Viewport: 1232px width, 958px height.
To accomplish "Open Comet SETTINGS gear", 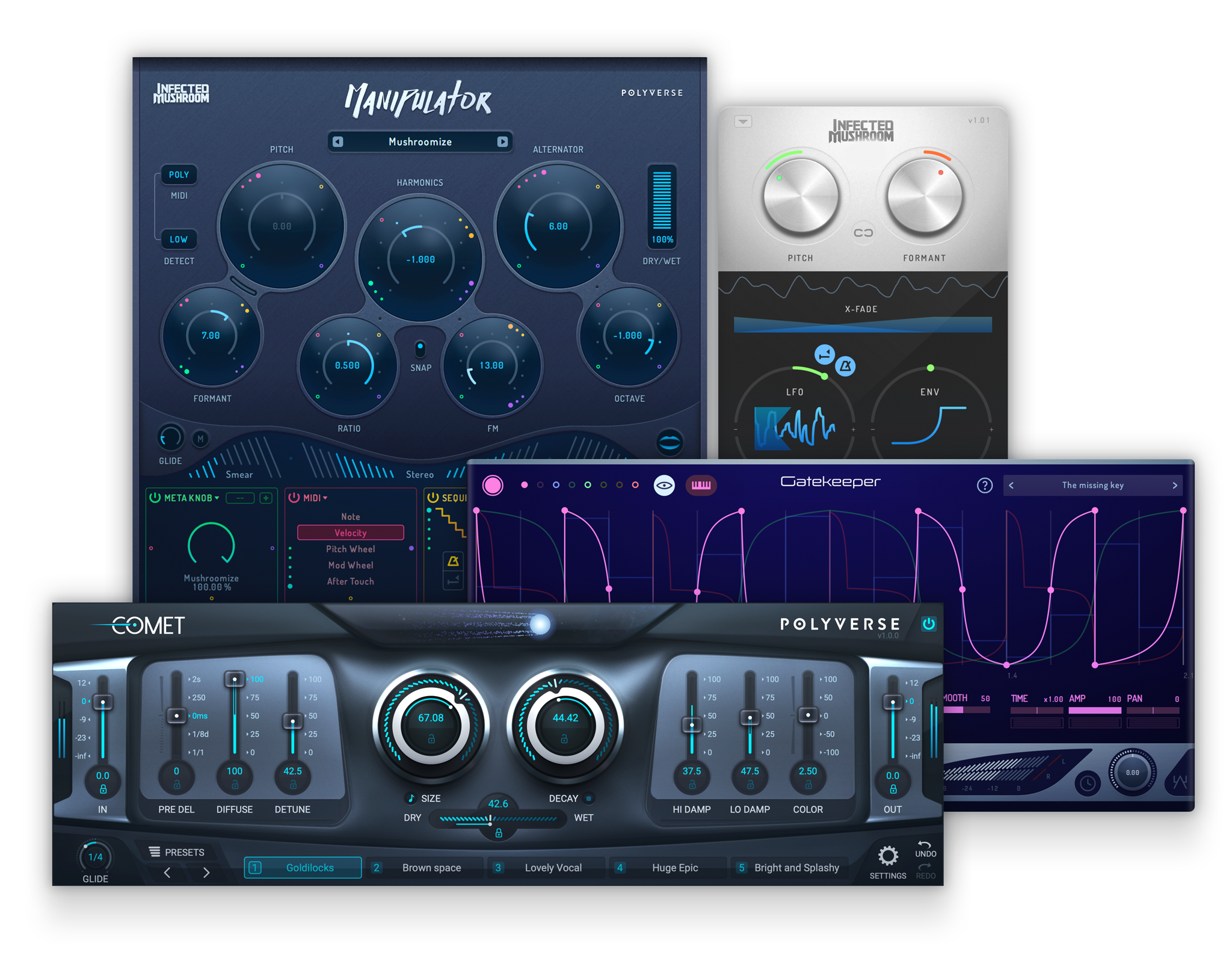I will click(x=888, y=855).
